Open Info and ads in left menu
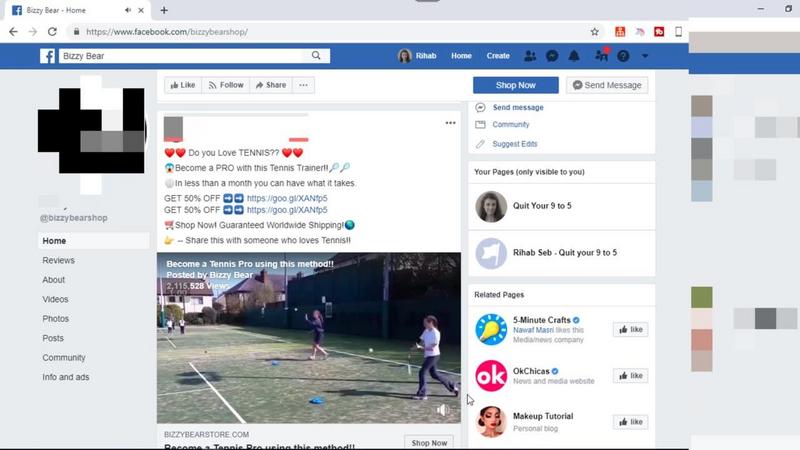Screen dimensions: 800x450 pyautogui.click(x=66, y=377)
